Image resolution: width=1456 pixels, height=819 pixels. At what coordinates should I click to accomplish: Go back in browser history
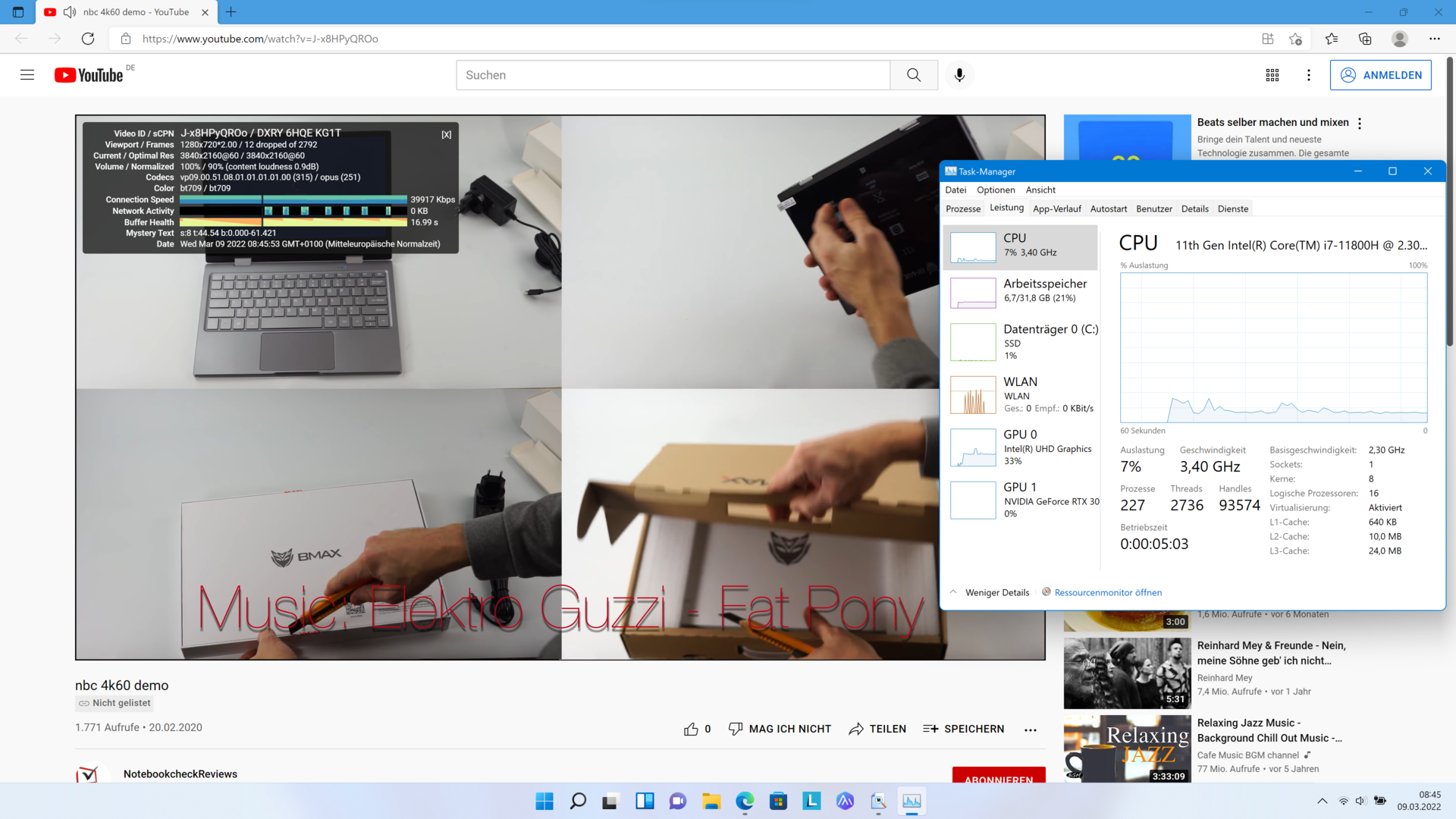click(x=21, y=39)
